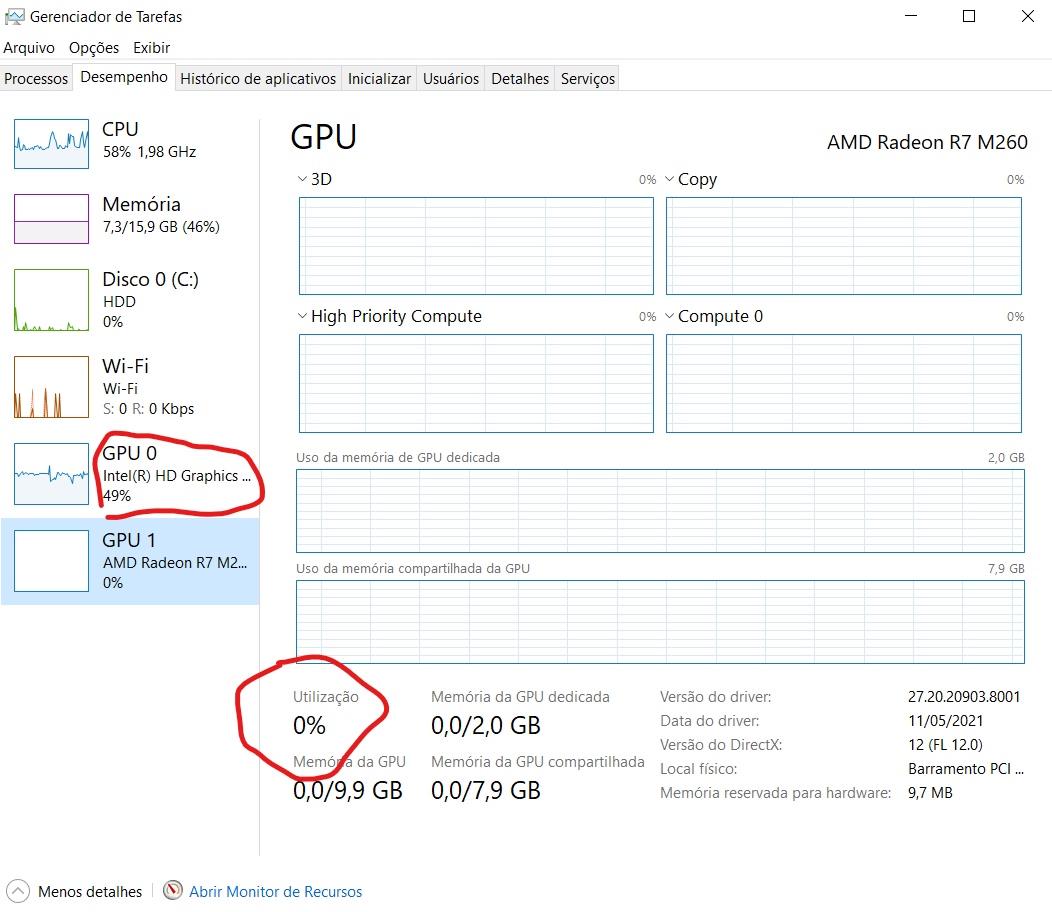
Task: Minimize the Gerenciador de Tarefas window
Action: pyautogui.click(x=910, y=16)
